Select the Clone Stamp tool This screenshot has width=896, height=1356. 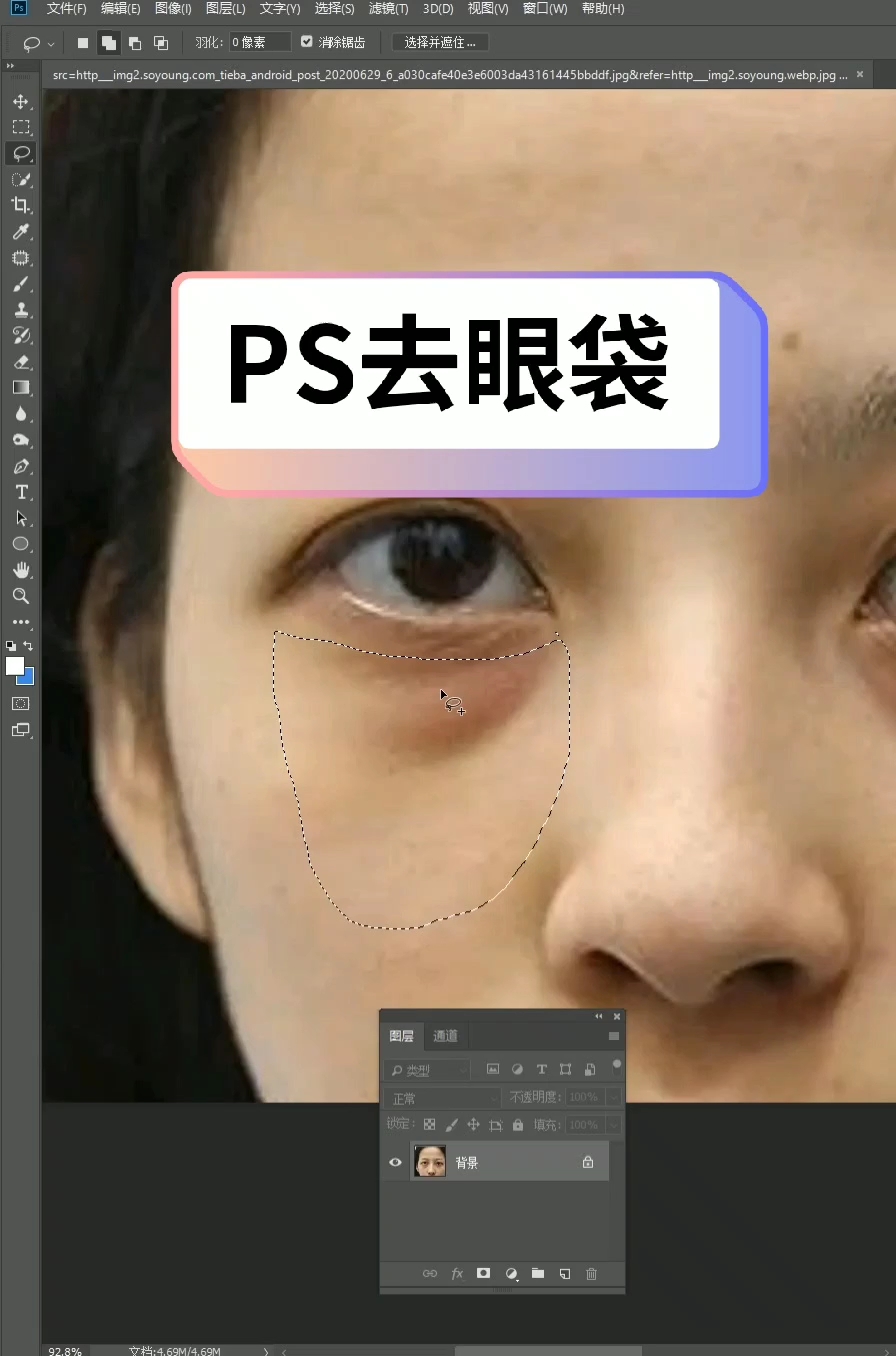(20, 310)
